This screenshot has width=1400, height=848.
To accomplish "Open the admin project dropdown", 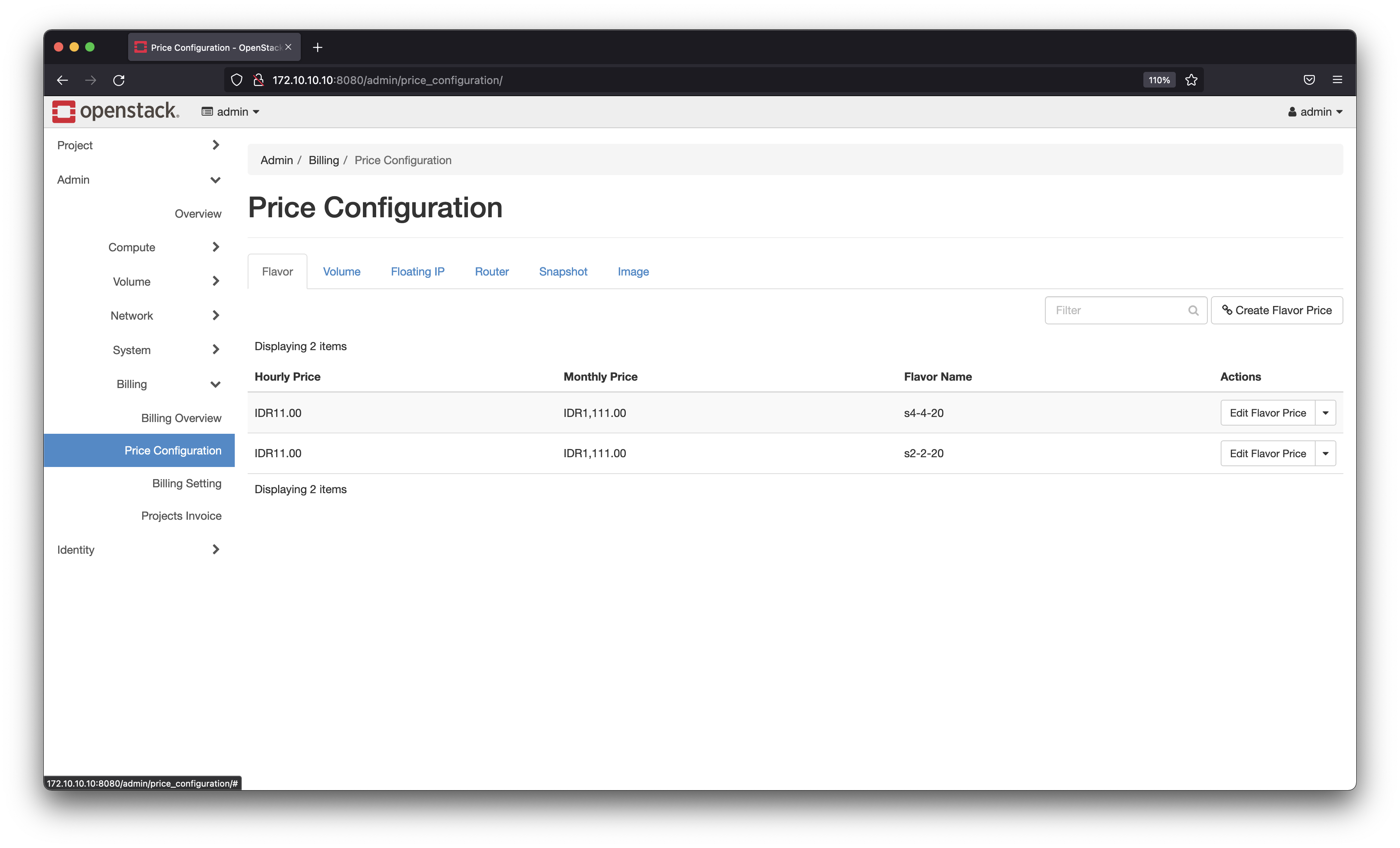I will (231, 112).
